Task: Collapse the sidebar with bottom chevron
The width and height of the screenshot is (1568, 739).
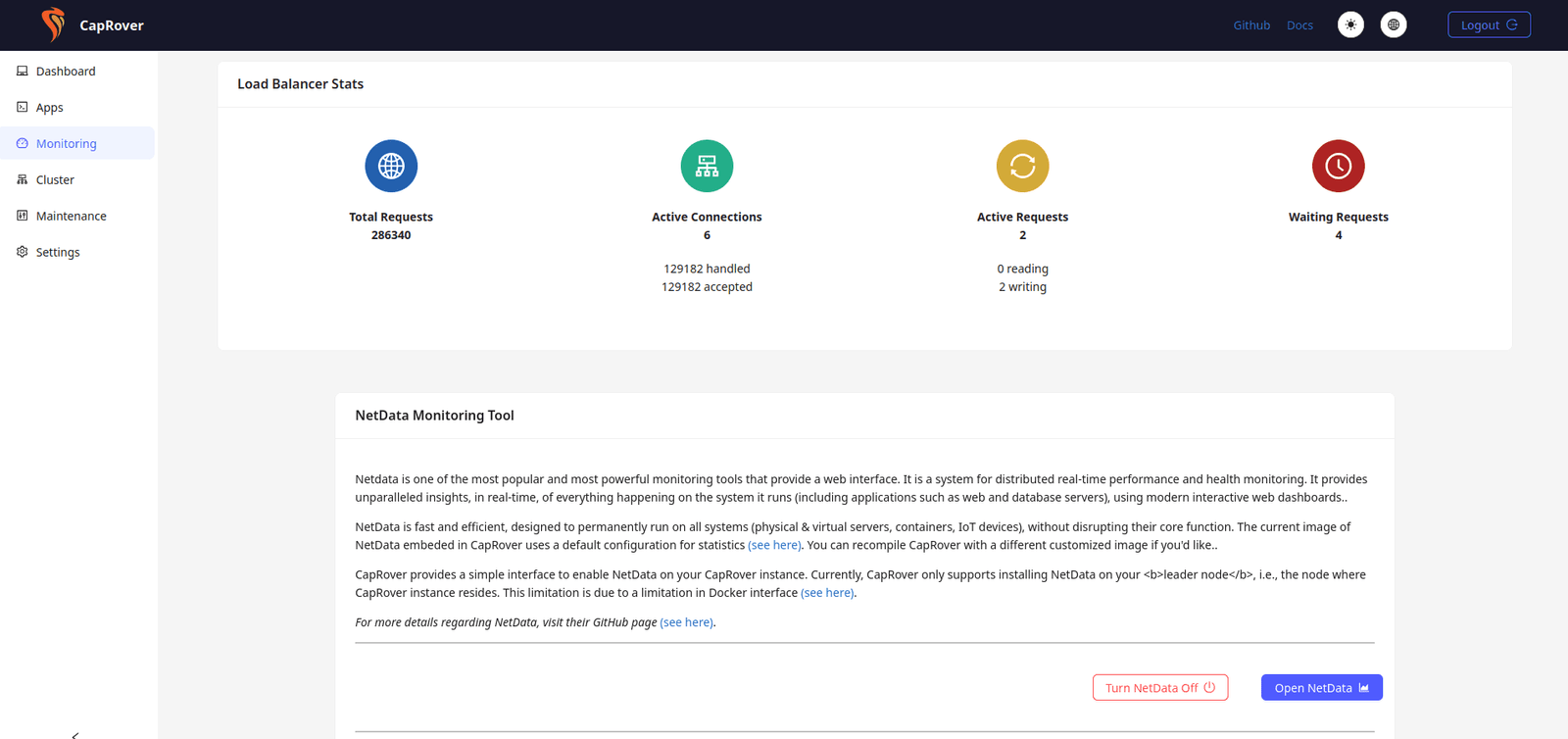Action: point(75,734)
